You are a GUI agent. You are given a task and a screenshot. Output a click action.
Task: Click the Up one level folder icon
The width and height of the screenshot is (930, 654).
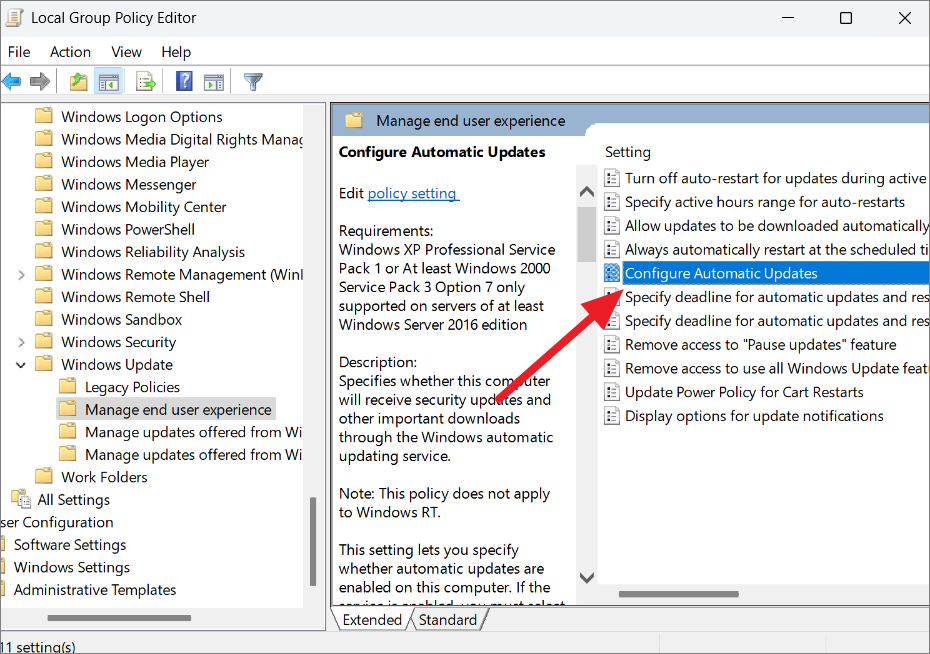tap(78, 81)
